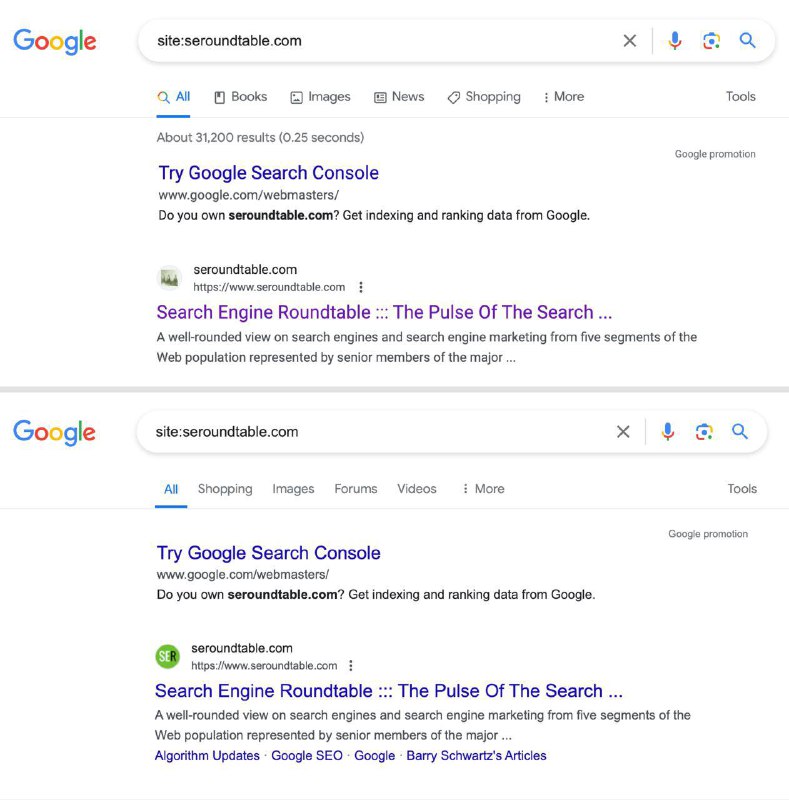Click into the top search query field
This screenshot has height=800, width=789.
[x=380, y=41]
